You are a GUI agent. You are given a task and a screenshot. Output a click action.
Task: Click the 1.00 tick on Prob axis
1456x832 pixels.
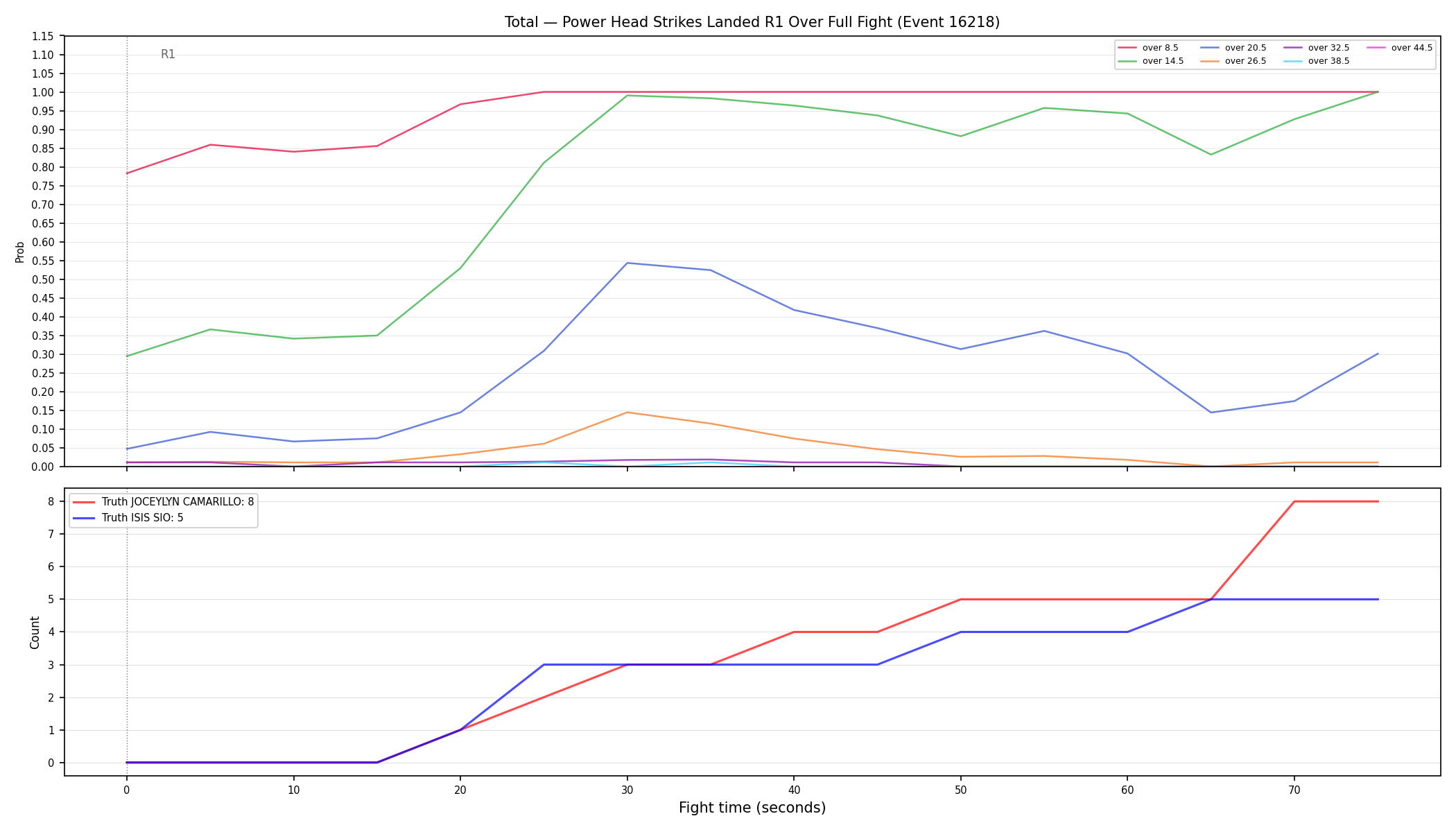tap(43, 92)
